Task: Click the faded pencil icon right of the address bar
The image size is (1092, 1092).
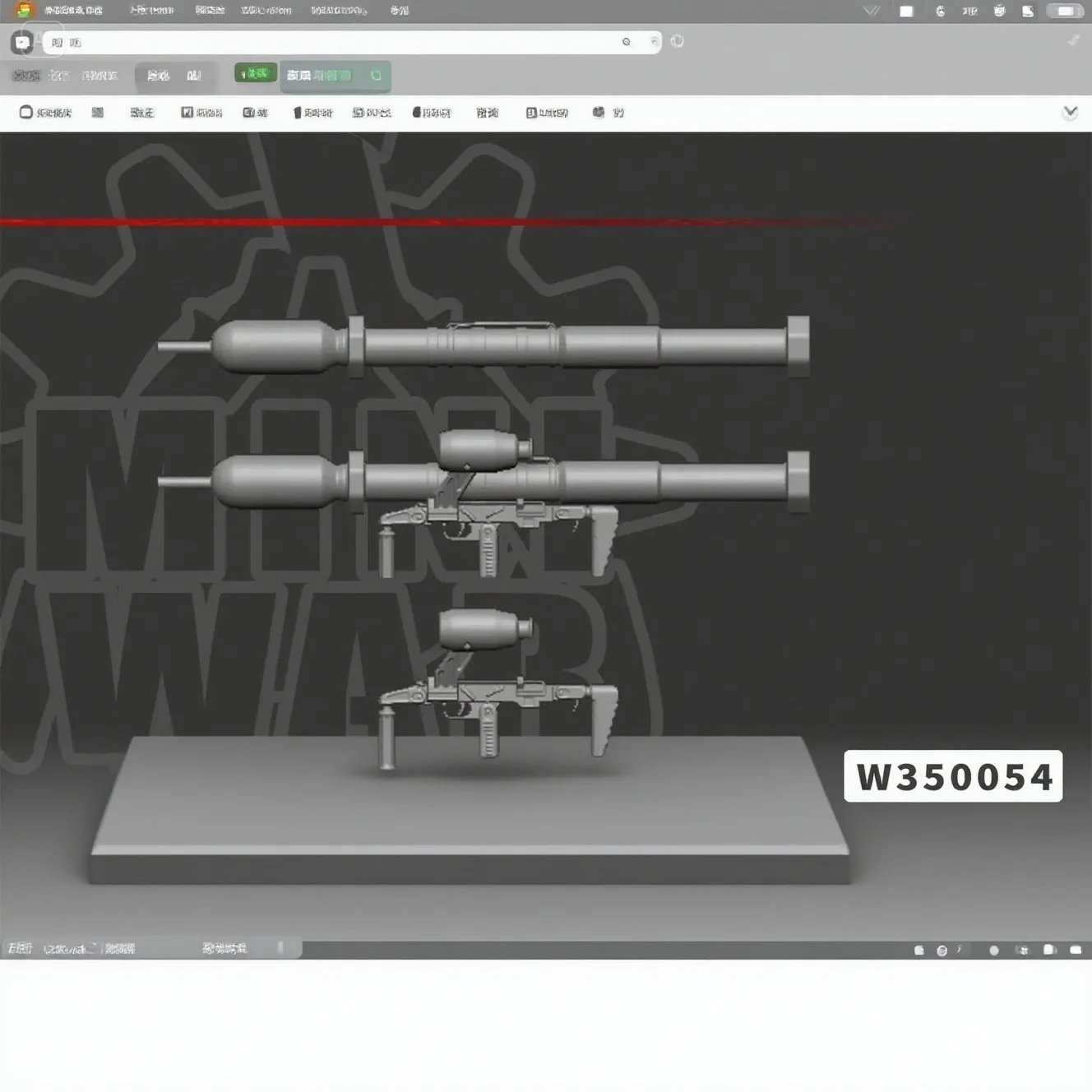Action: pyautogui.click(x=1073, y=40)
